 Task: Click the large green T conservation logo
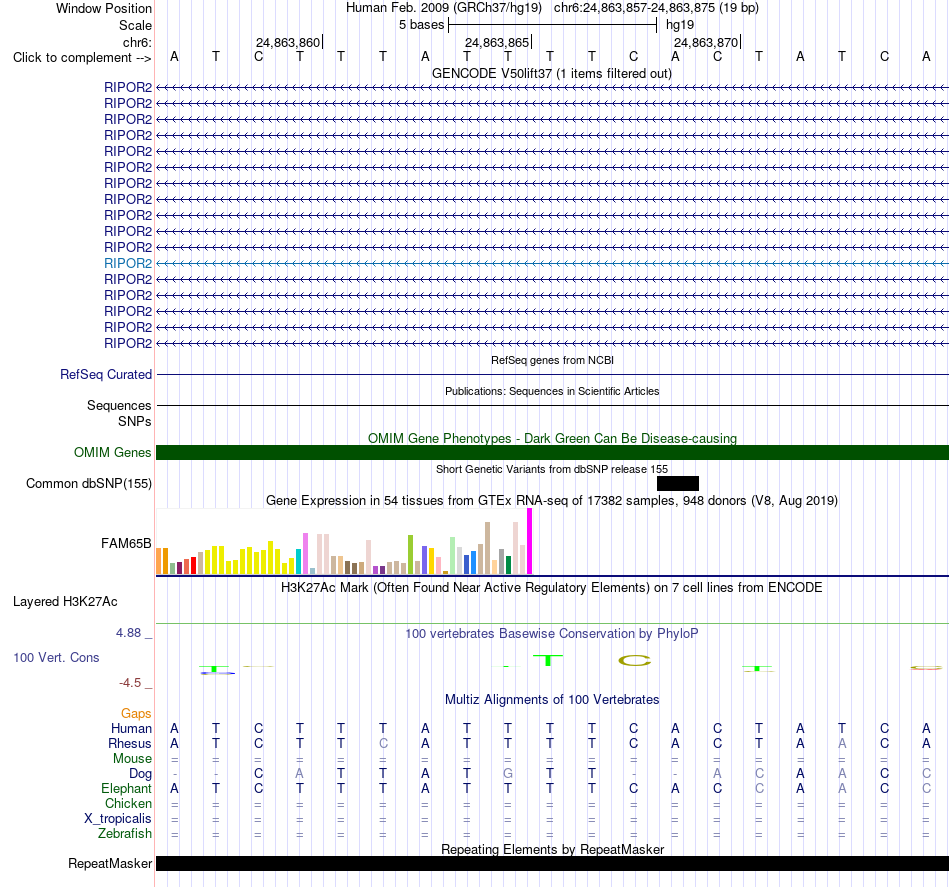click(548, 660)
